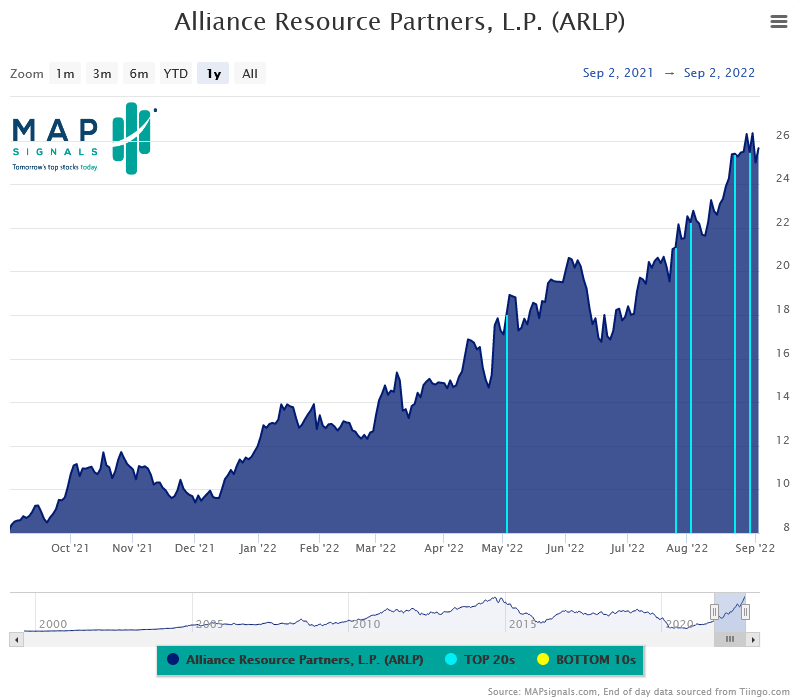Click the Apr '22 x-axis label
Image resolution: width=800 pixels, height=700 pixels.
click(x=444, y=548)
